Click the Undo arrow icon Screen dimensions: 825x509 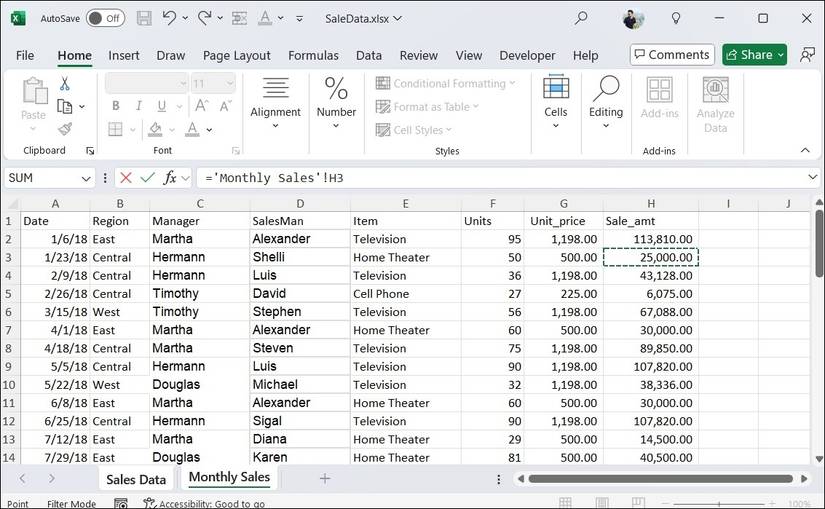[x=170, y=18]
